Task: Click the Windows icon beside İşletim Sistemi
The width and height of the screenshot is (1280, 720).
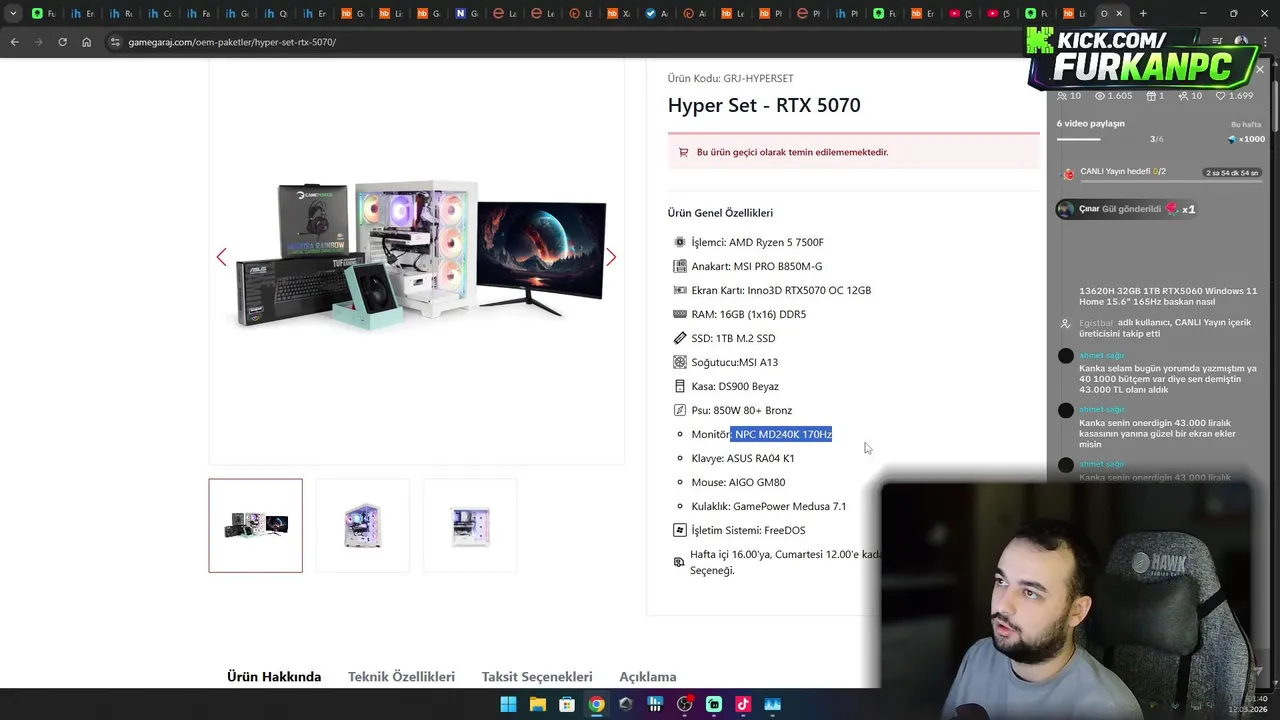Action: (x=680, y=530)
